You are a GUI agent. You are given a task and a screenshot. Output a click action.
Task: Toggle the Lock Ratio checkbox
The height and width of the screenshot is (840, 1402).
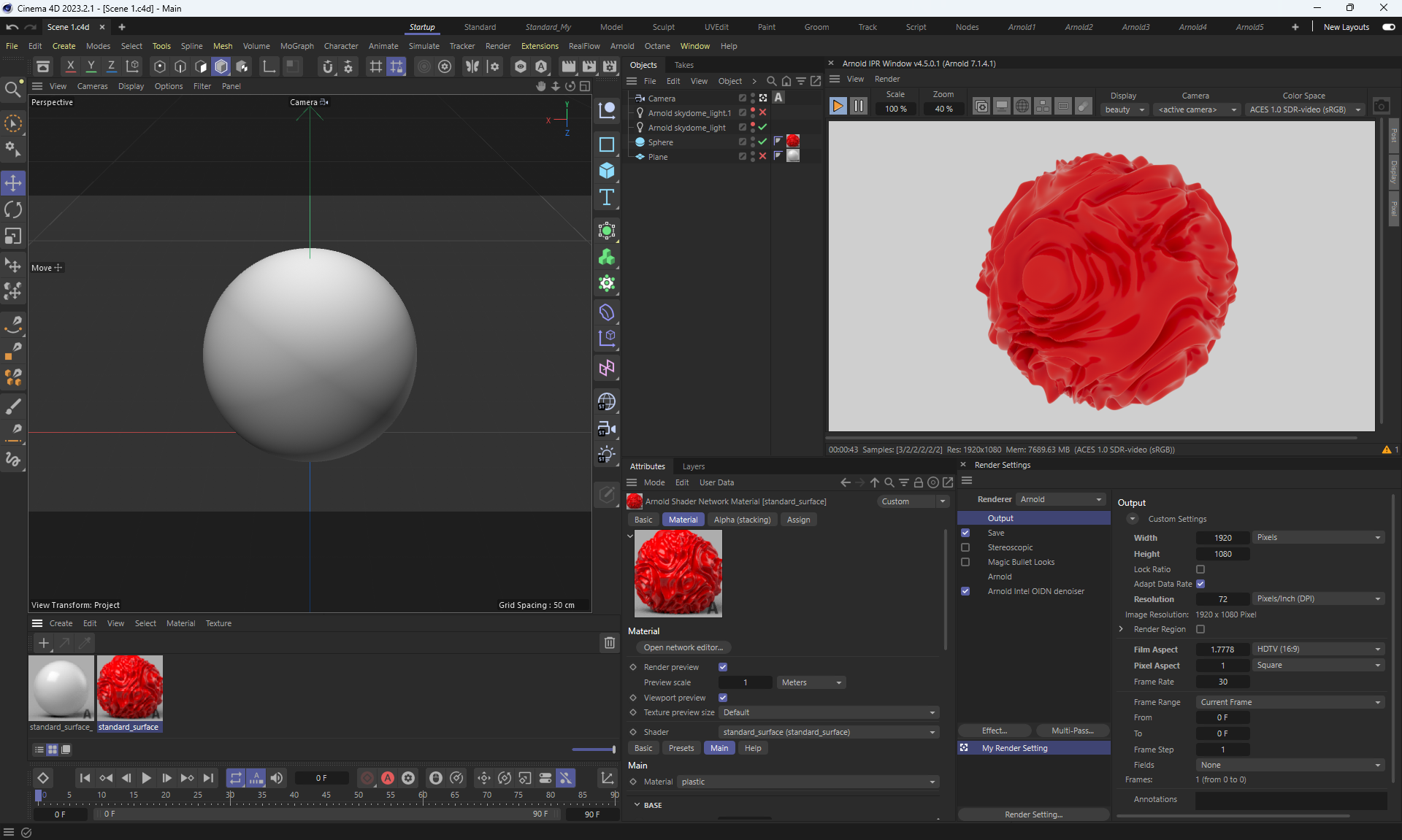click(1200, 569)
